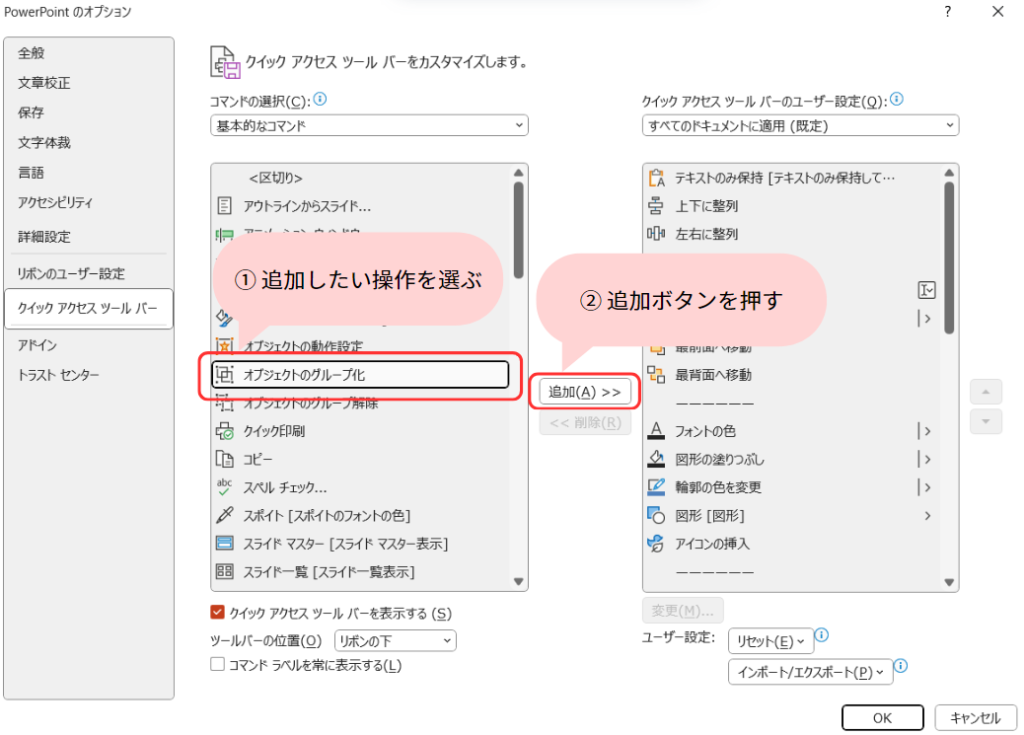
Task: Click the スペル チェック abc icon
Action: [224, 487]
